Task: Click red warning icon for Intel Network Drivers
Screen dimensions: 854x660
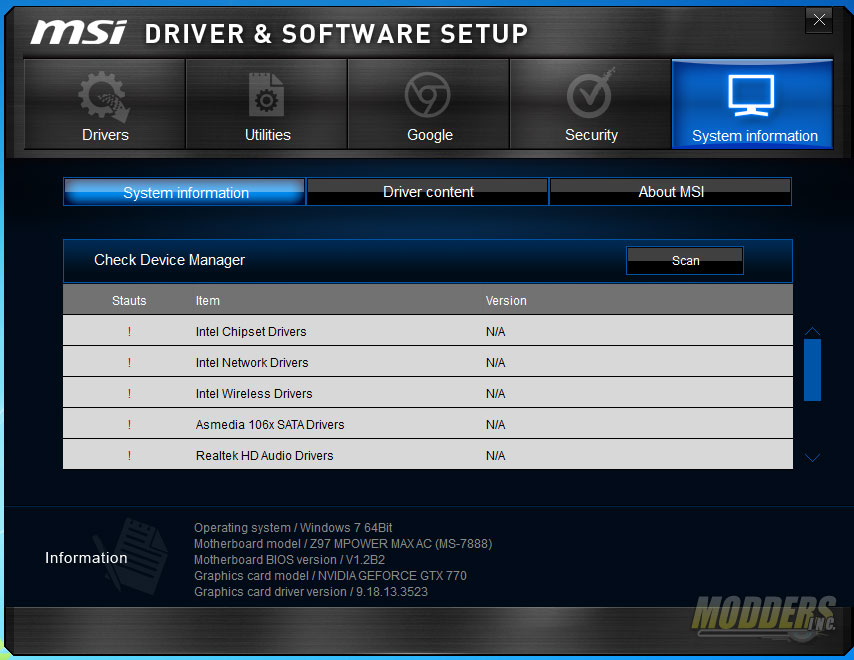Action: (x=129, y=362)
